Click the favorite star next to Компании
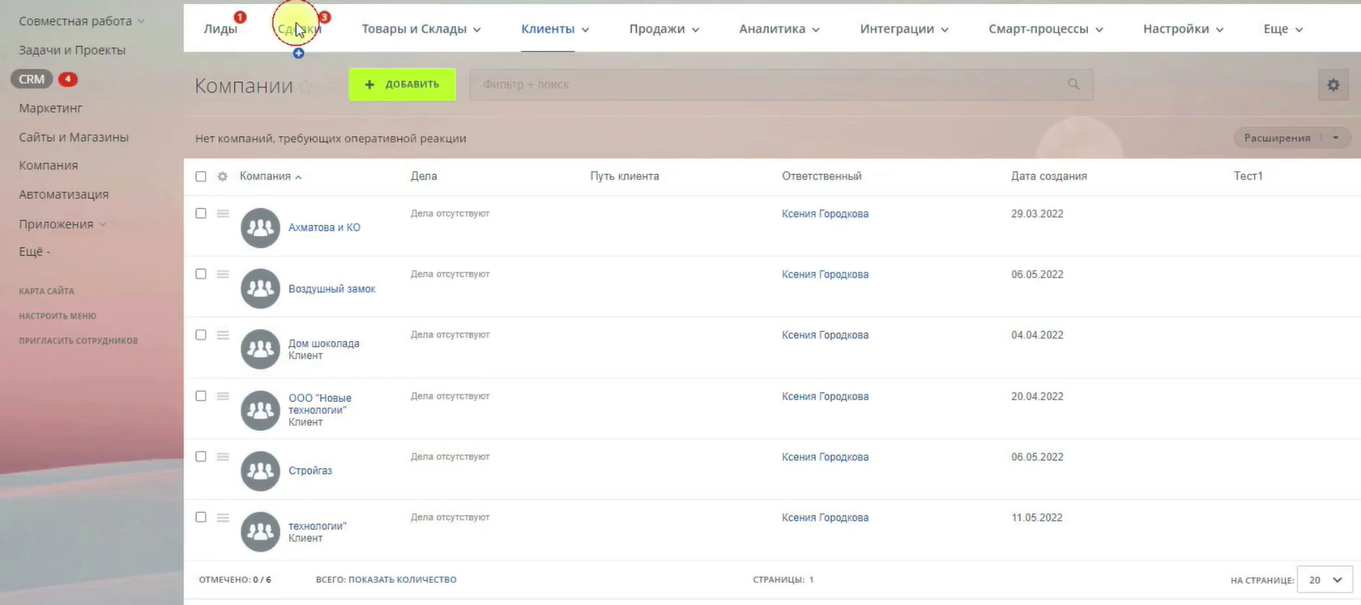This screenshot has width=1361, height=605. coord(306,87)
